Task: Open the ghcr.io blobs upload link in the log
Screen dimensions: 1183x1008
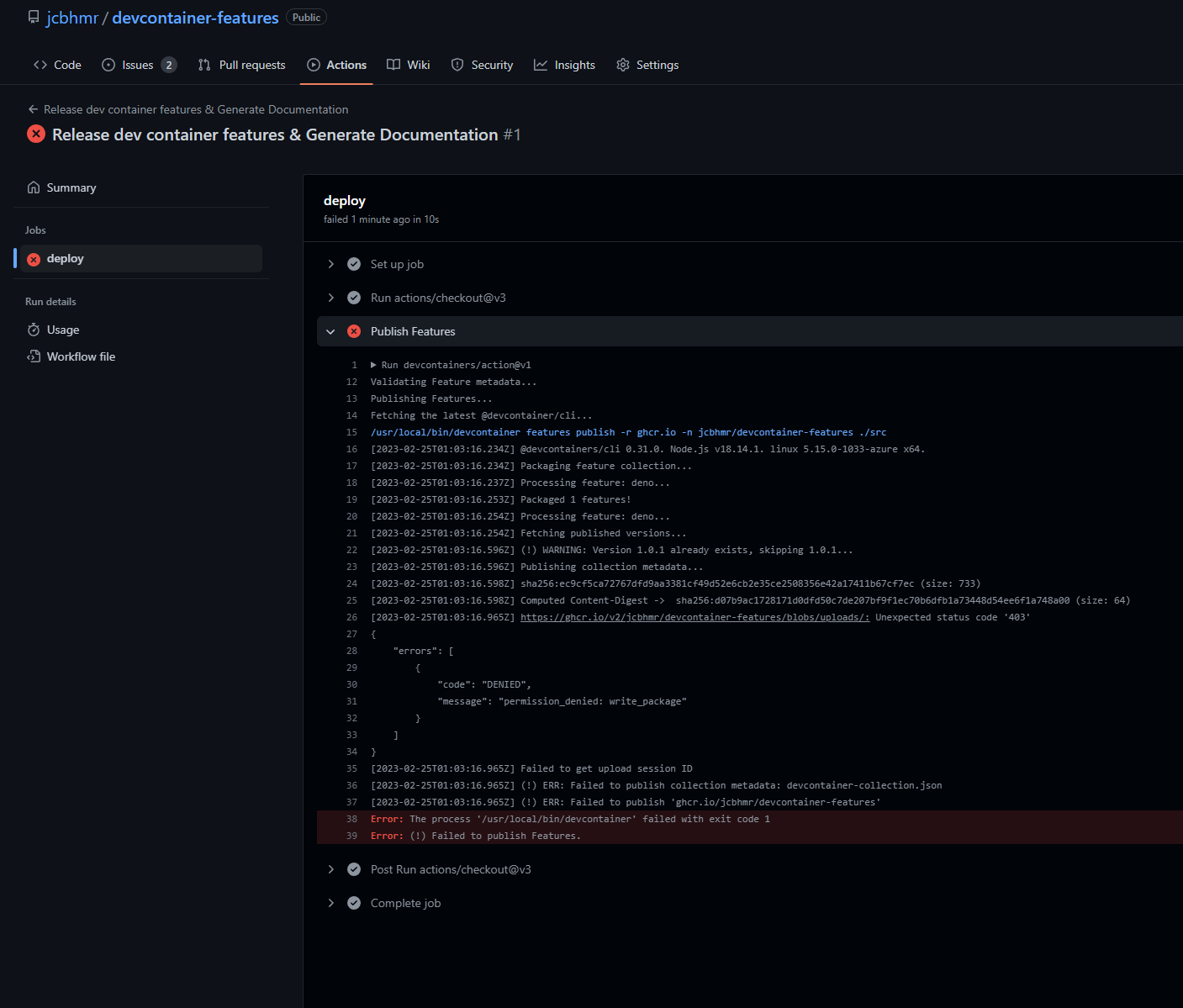Action: tap(694, 616)
